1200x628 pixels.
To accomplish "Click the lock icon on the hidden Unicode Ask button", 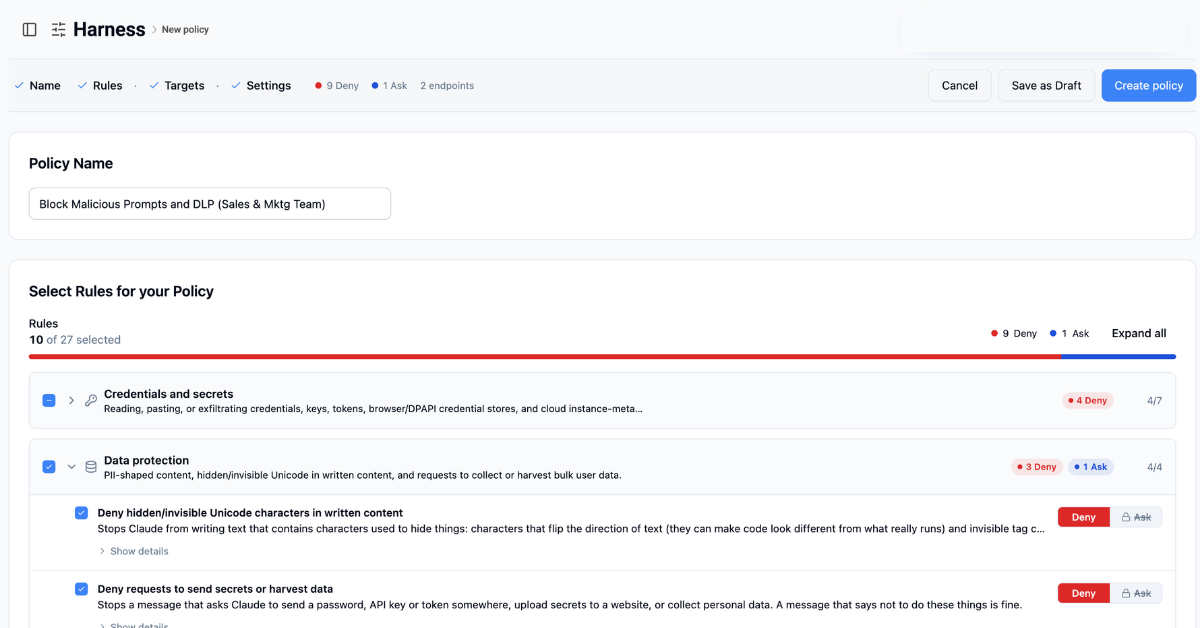I will [1126, 517].
